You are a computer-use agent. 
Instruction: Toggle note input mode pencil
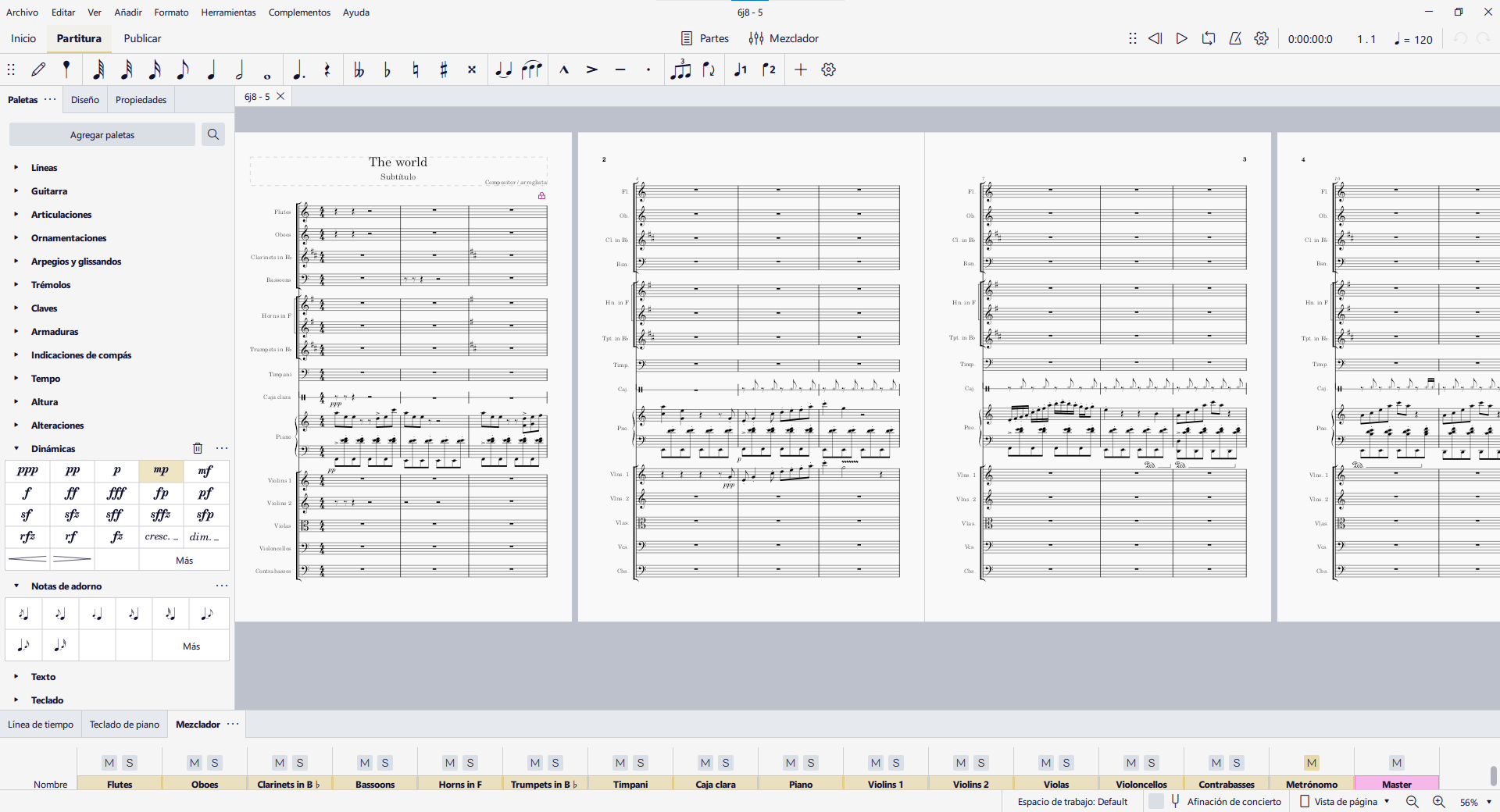[38, 69]
